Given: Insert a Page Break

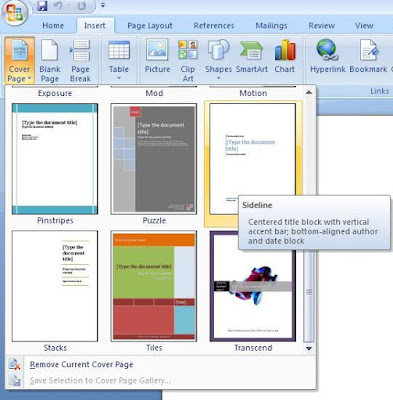Looking at the screenshot, I should 80,60.
